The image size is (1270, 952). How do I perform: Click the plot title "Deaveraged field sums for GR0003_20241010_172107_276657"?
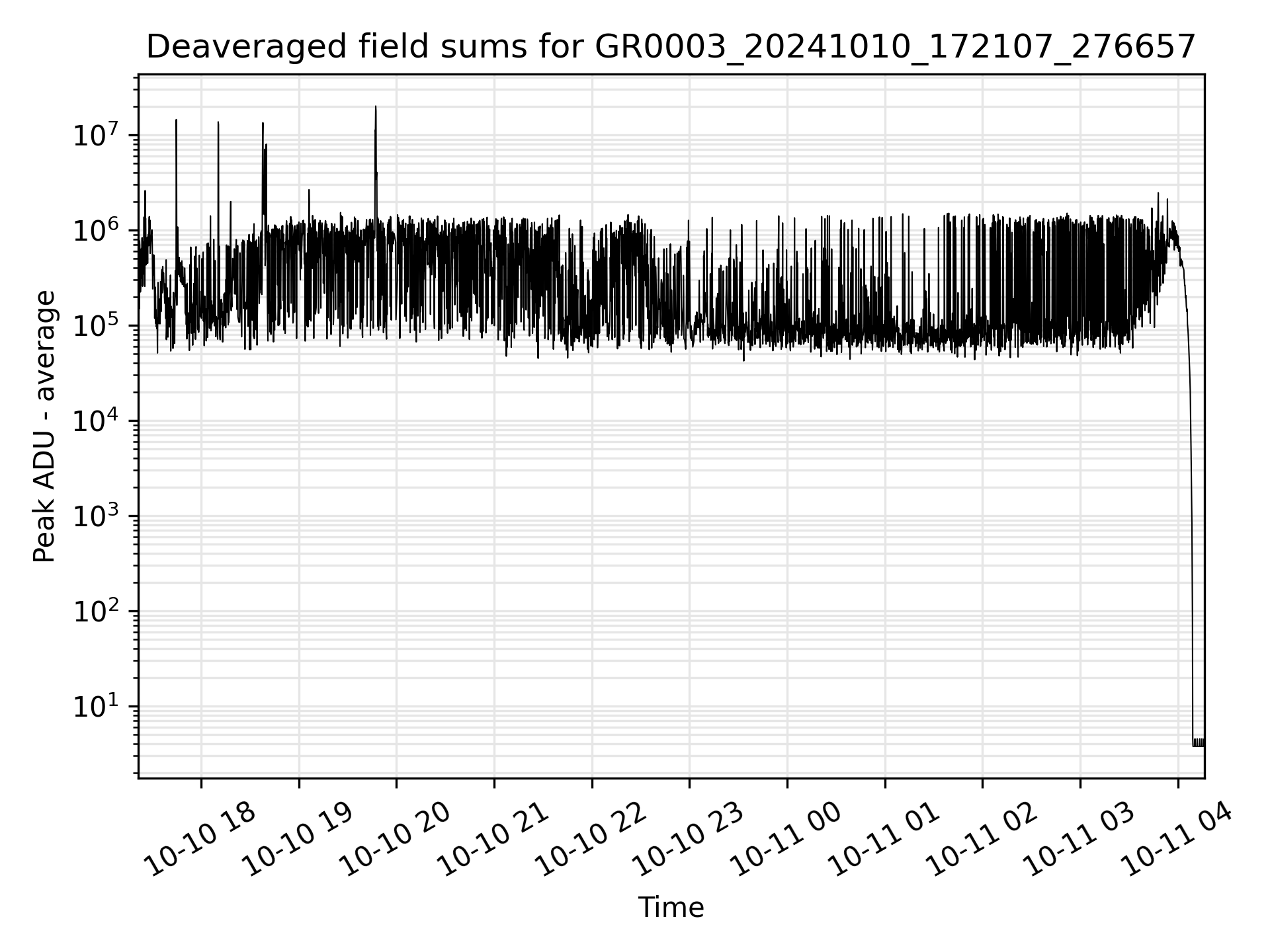pos(671,48)
